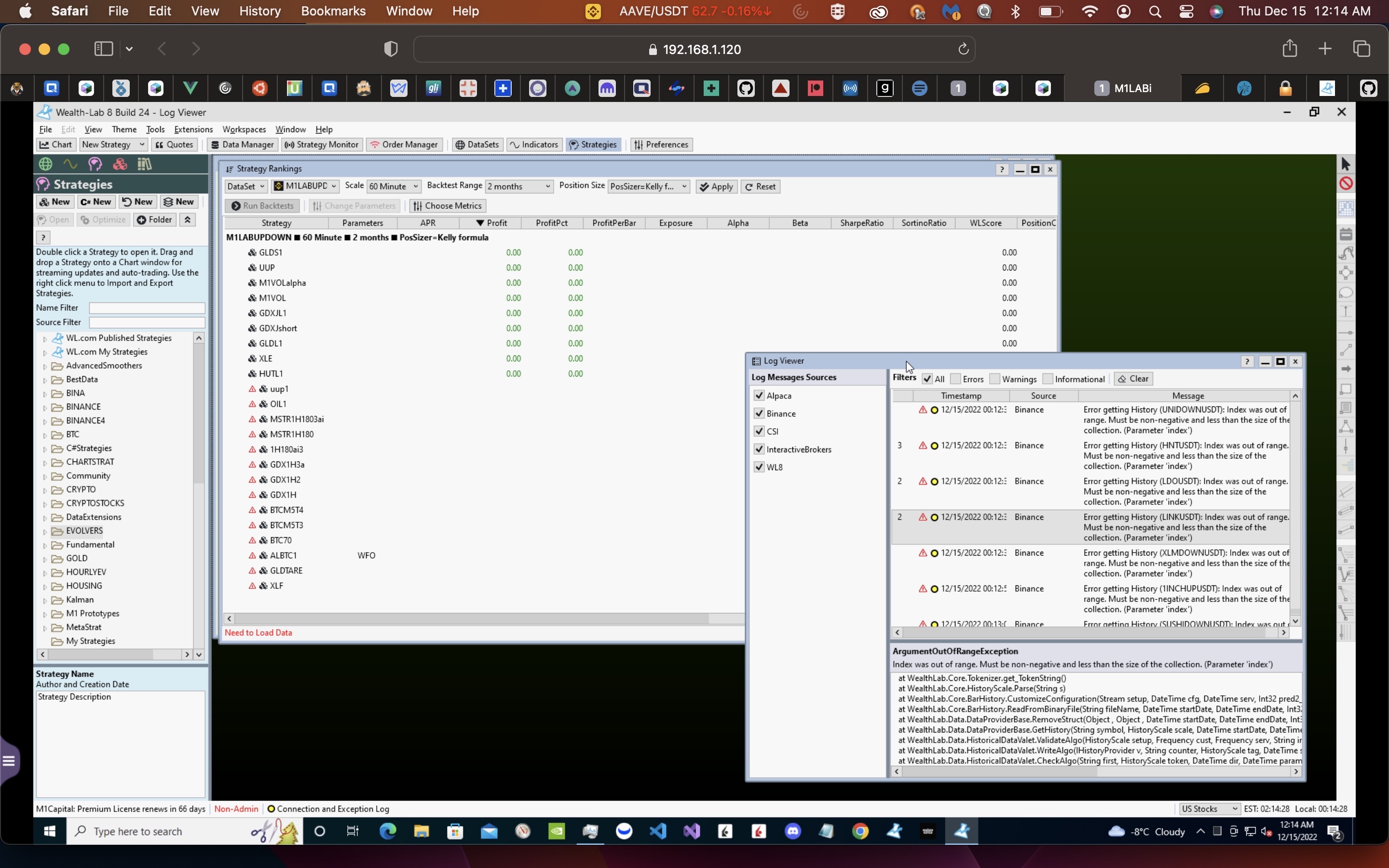Clear the log viewer messages

1133,379
